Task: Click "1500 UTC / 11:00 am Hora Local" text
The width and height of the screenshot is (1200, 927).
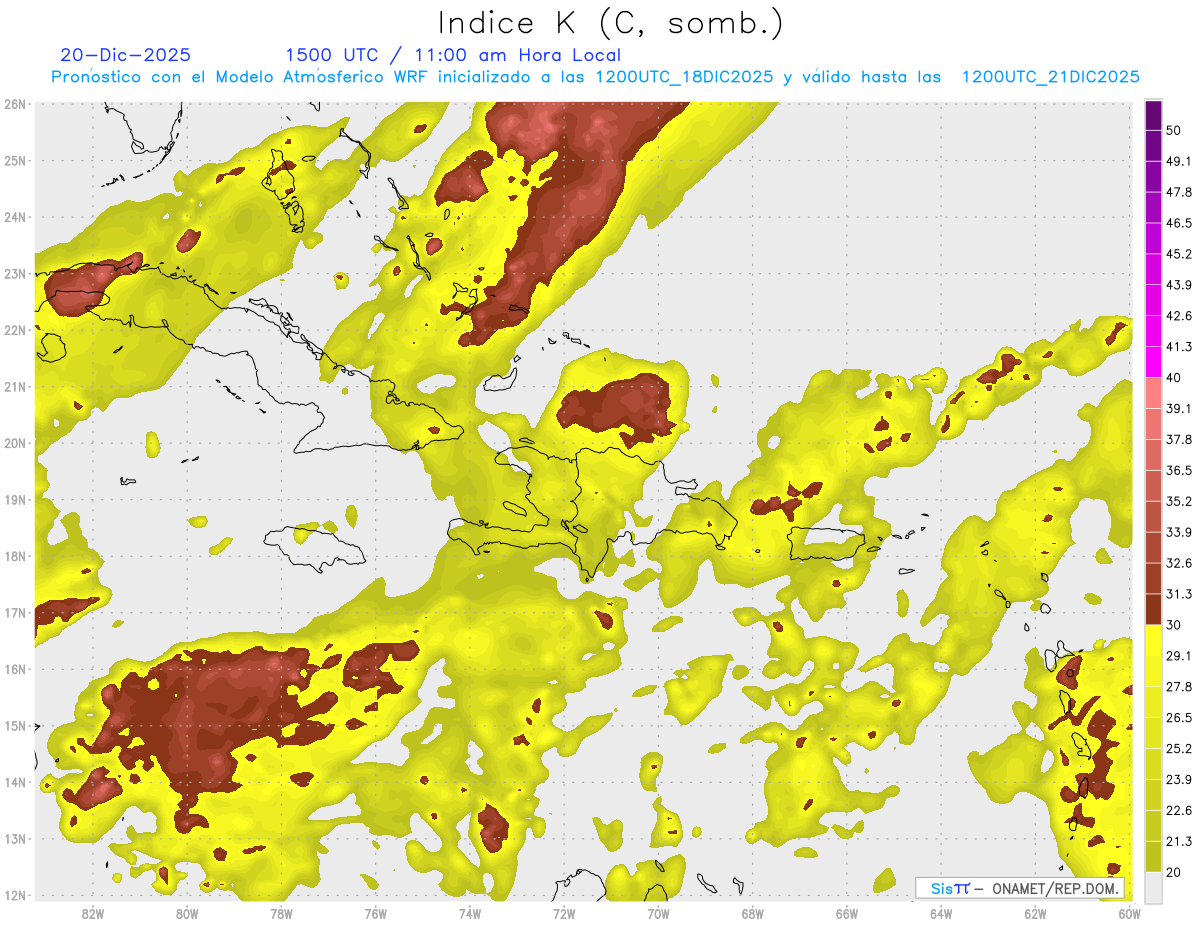Action: [x=453, y=55]
